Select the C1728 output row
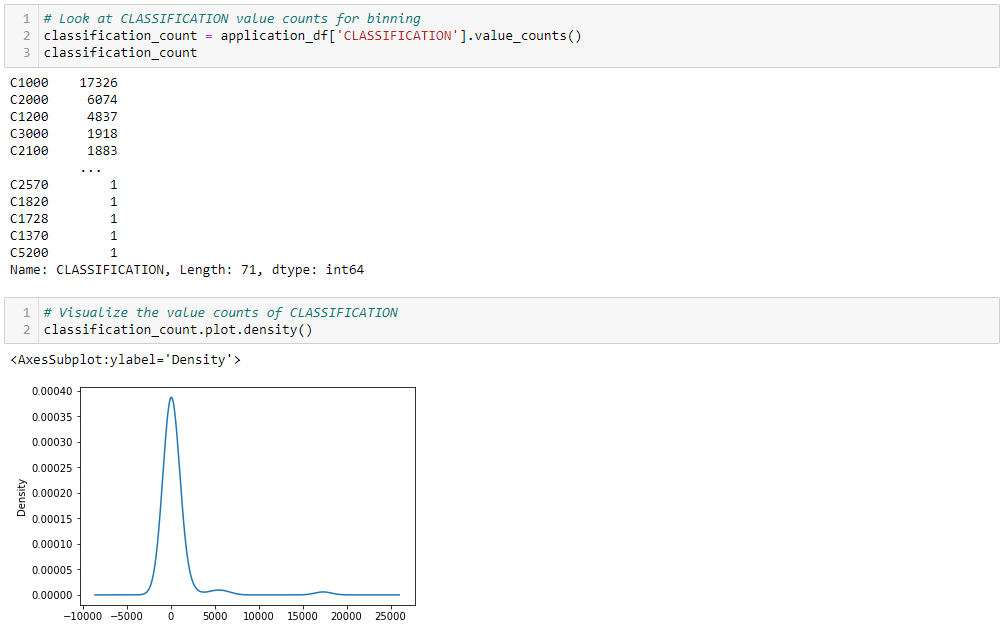 tap(64, 219)
